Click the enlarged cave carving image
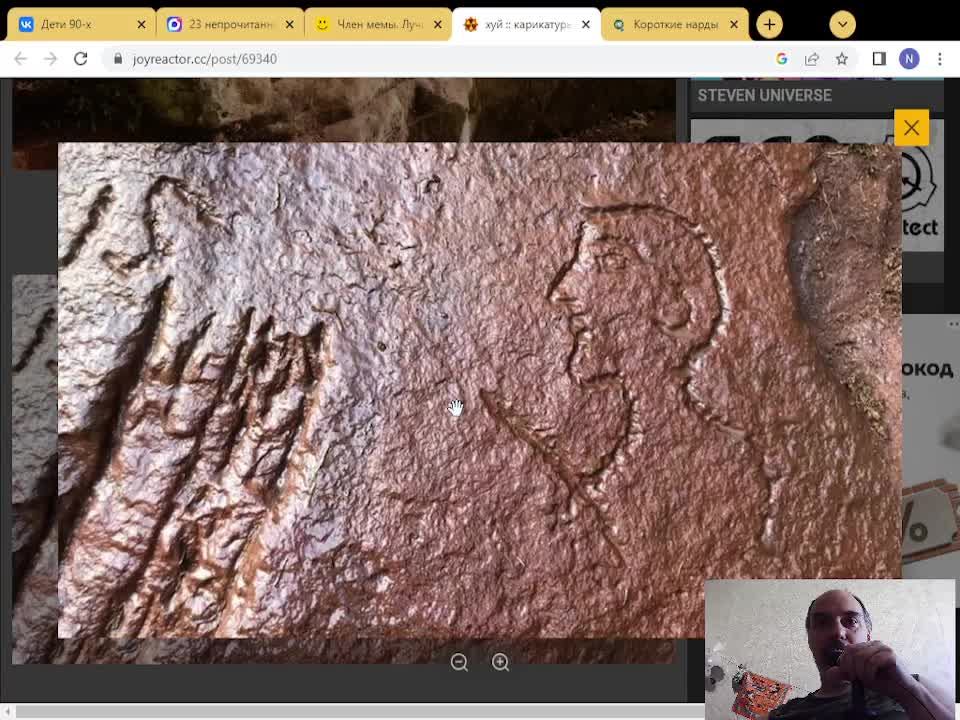 coord(479,391)
